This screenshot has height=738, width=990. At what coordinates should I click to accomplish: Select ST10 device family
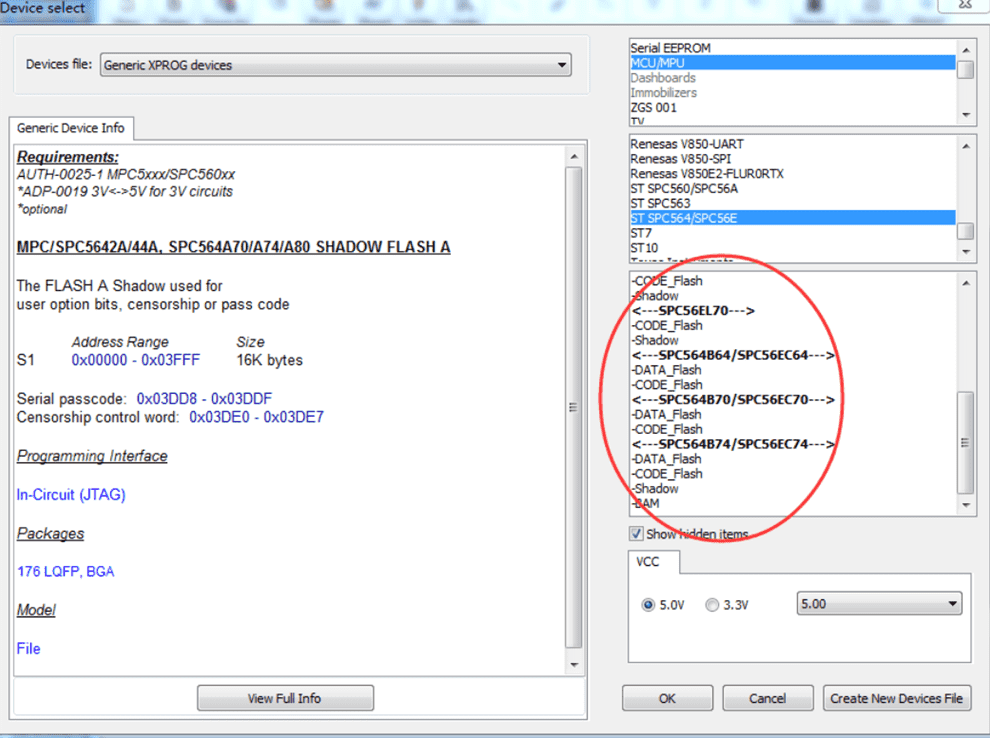(792, 248)
